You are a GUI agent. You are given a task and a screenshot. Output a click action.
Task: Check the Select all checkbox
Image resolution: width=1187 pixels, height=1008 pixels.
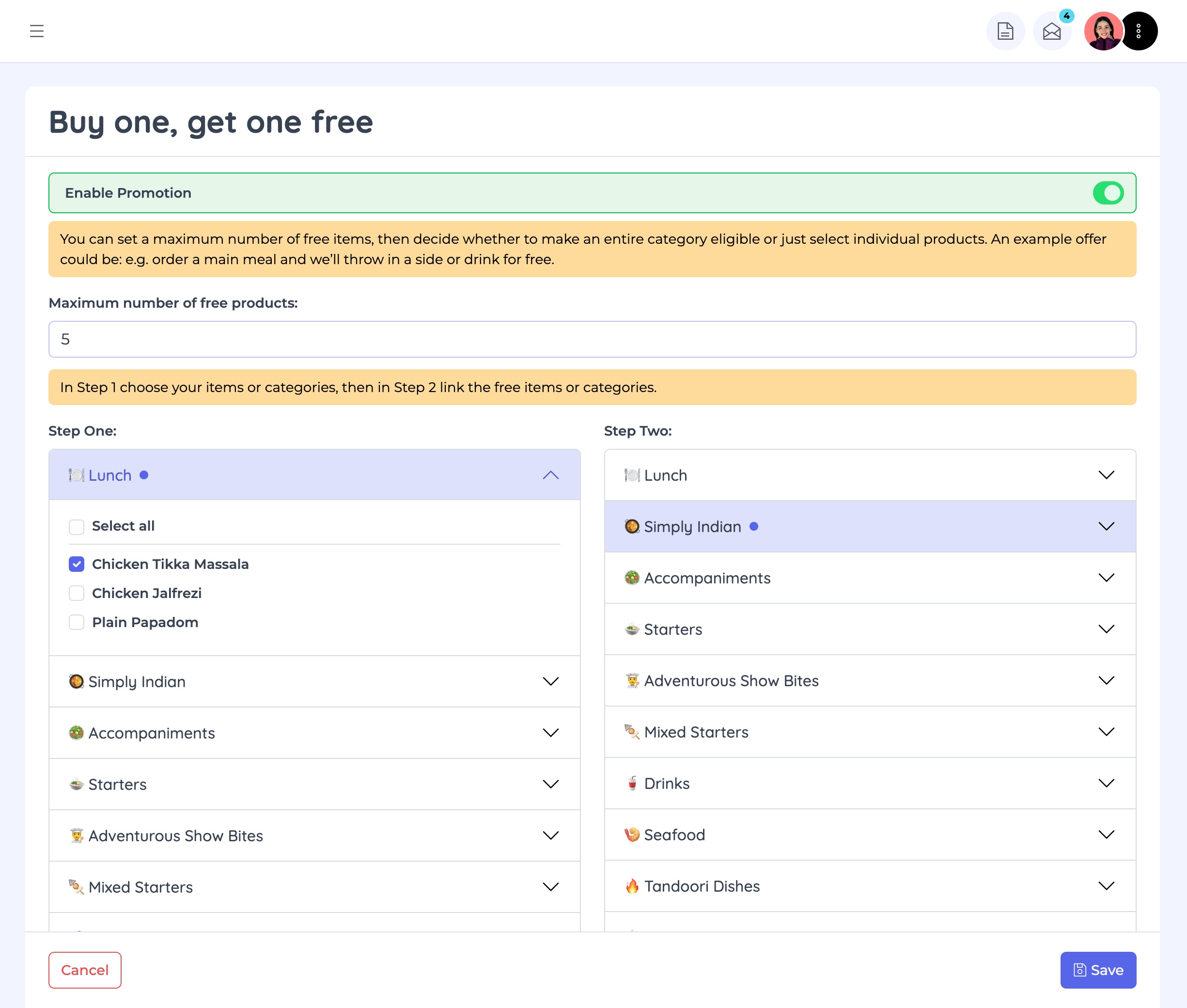[x=77, y=526]
